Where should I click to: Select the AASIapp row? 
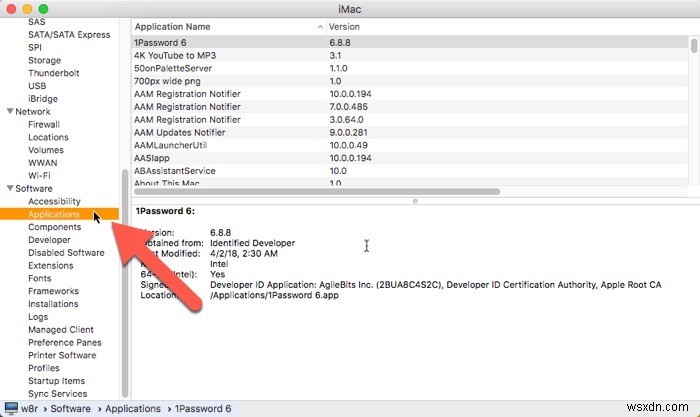pos(410,158)
